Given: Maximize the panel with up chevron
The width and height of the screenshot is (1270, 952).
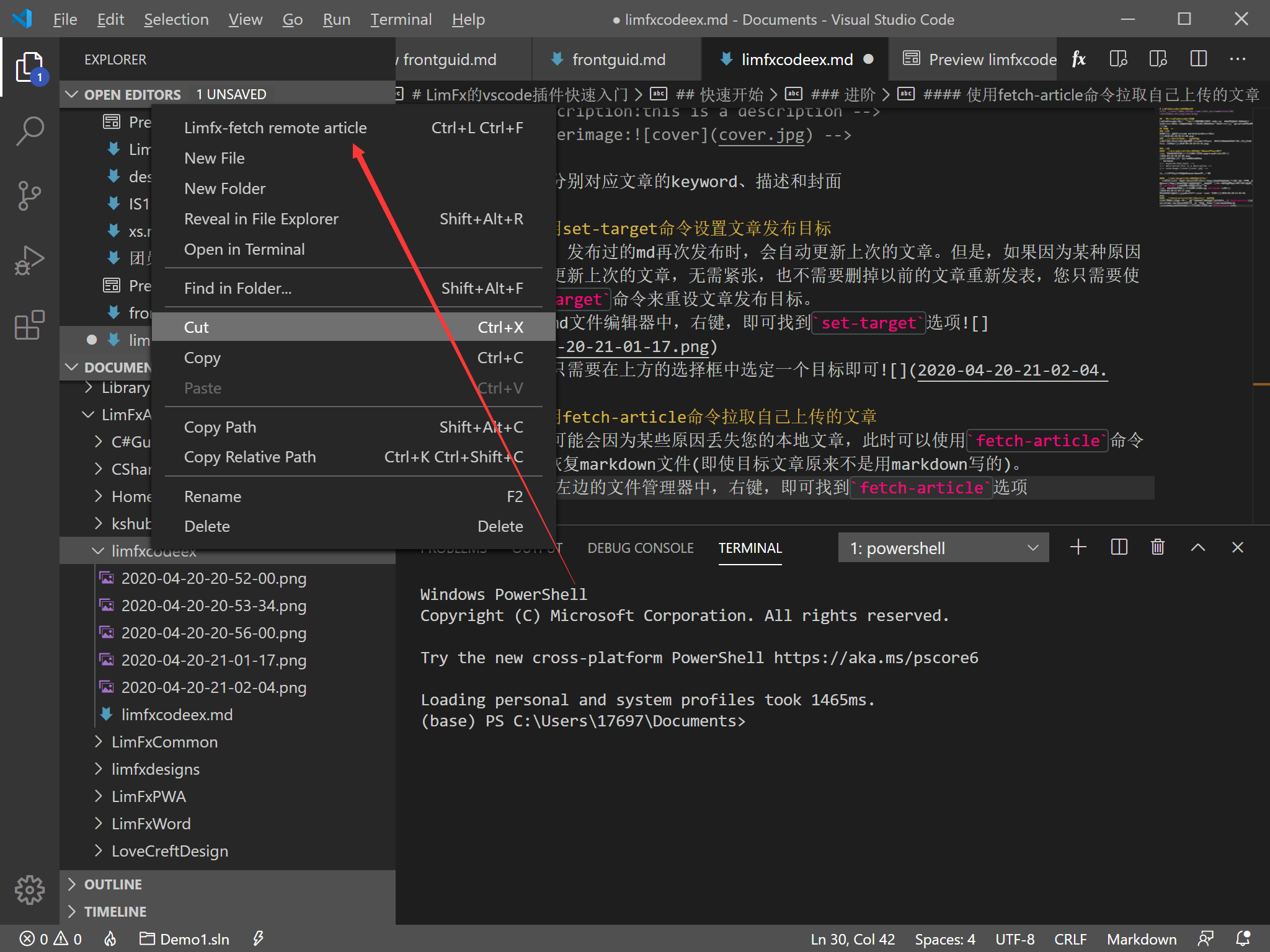Looking at the screenshot, I should (1198, 547).
